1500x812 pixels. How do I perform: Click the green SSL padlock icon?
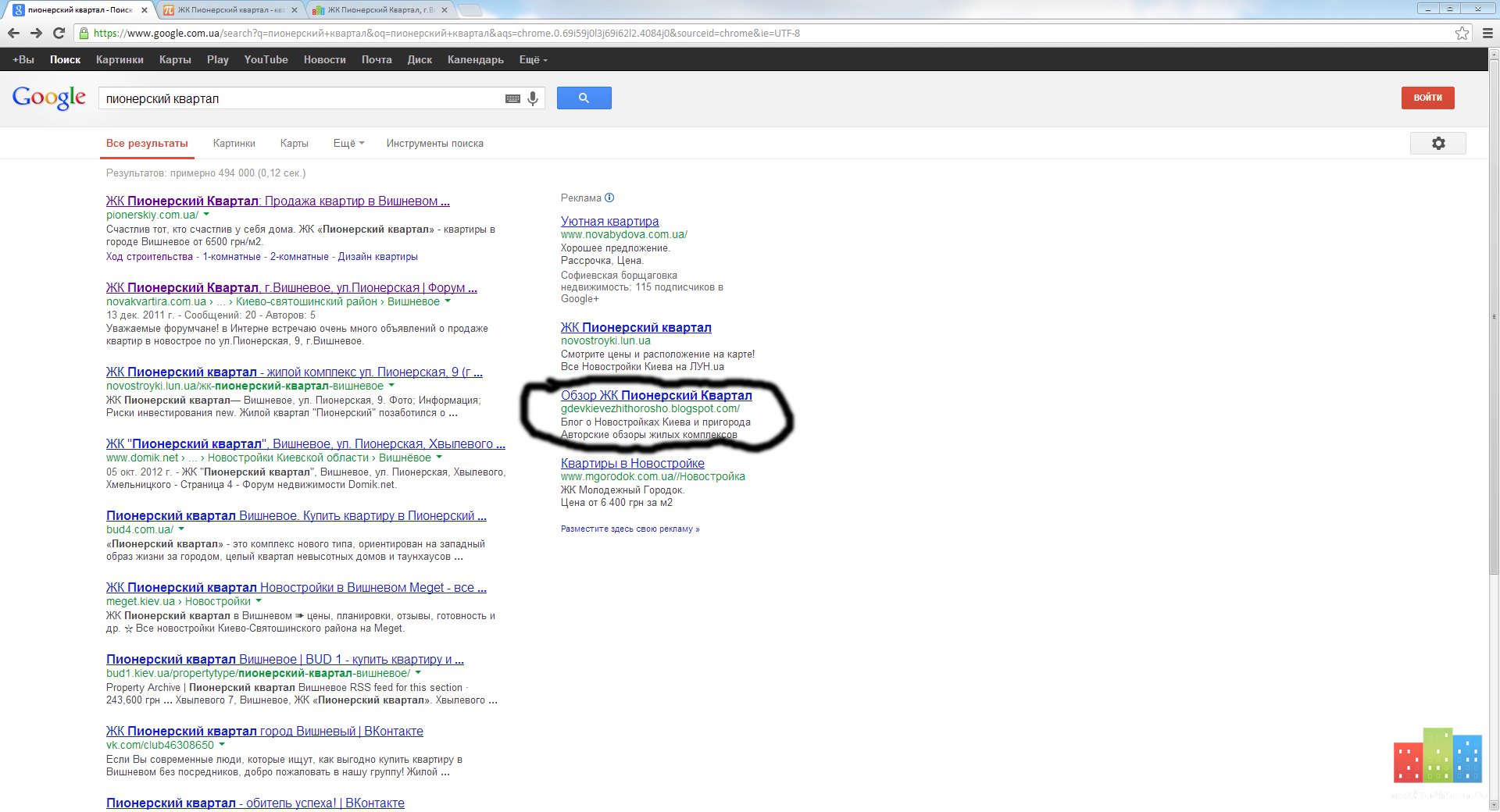point(84,33)
